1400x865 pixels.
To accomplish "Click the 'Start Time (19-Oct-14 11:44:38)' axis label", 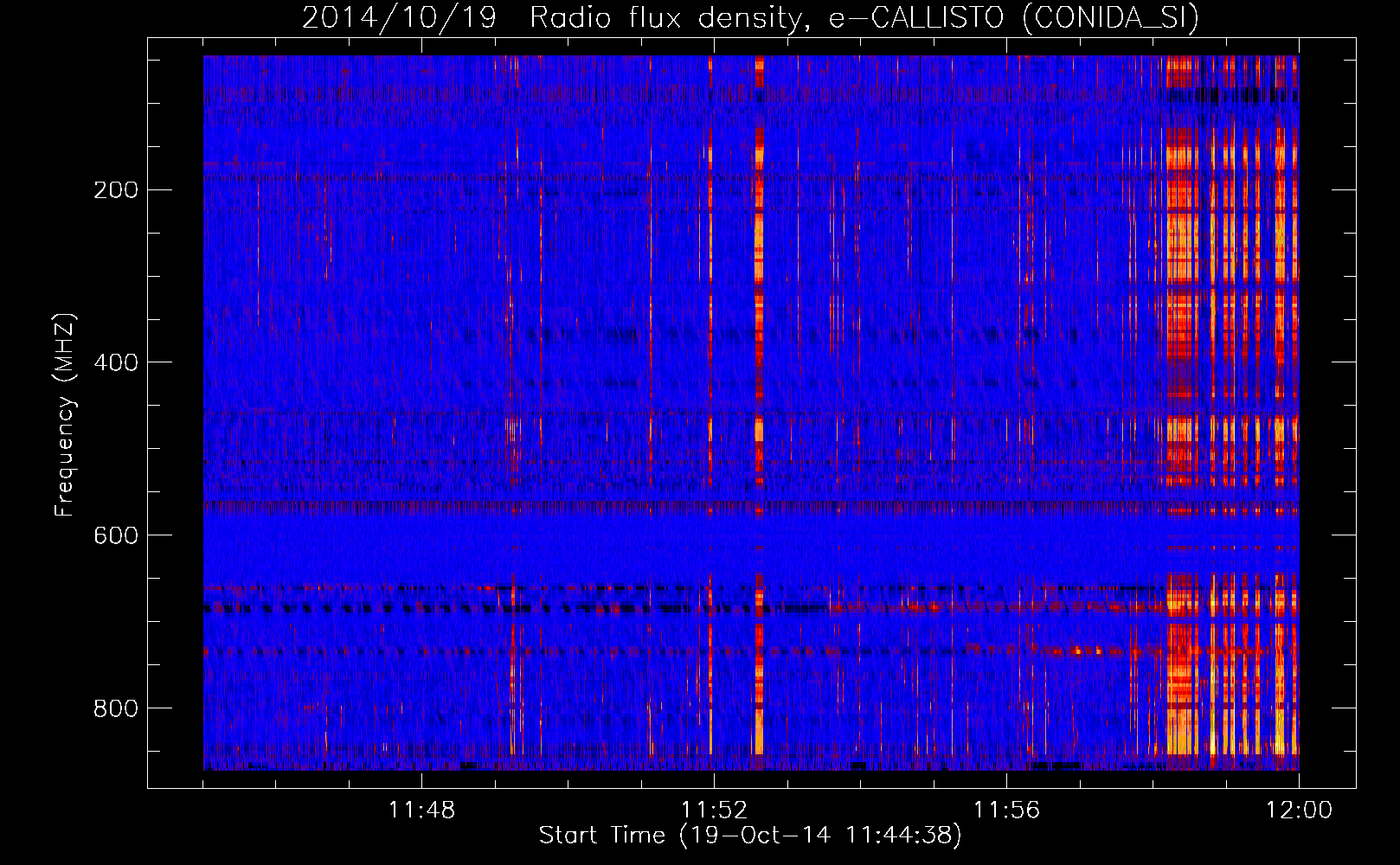I will click(750, 836).
